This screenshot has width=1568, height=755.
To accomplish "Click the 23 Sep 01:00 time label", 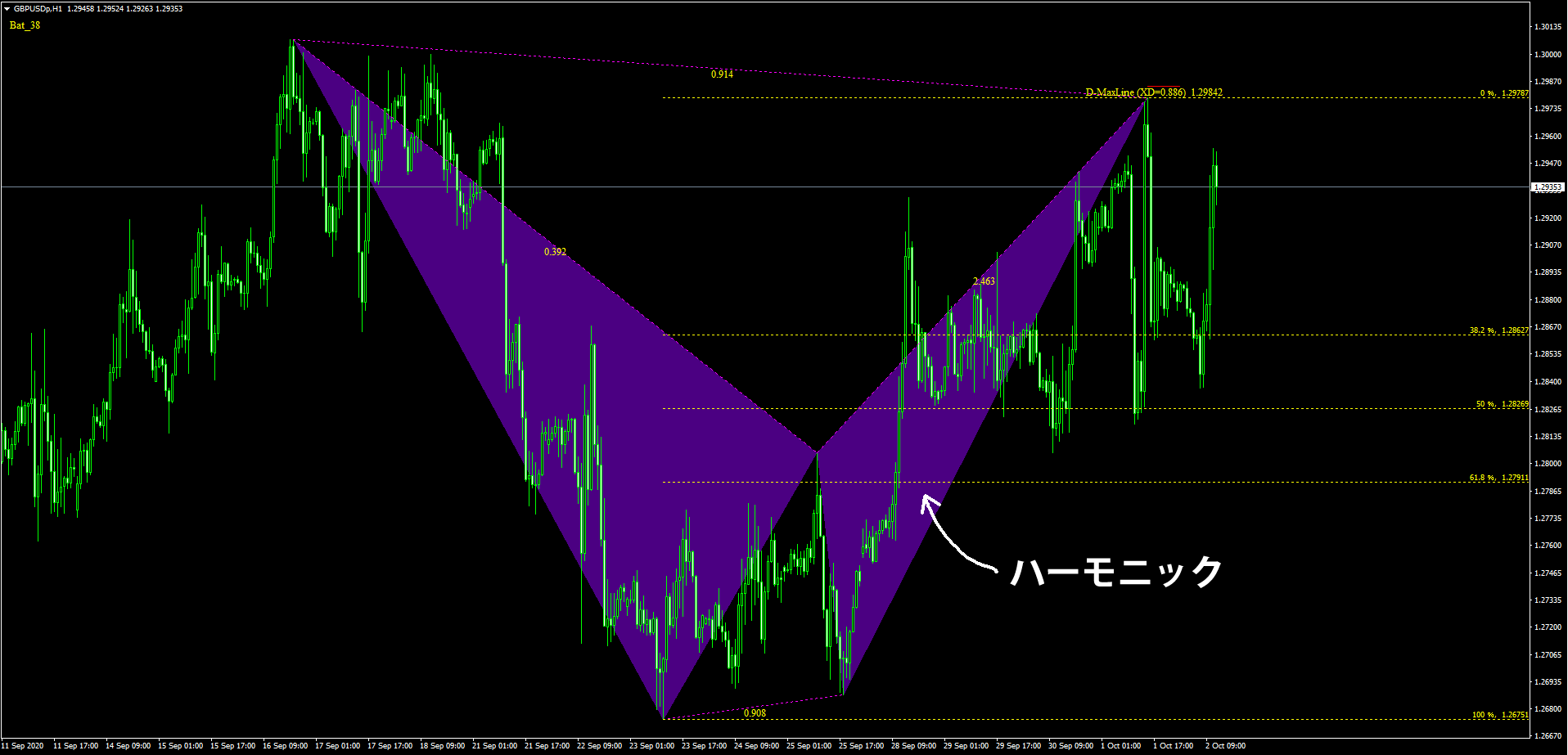I will 651,746.
